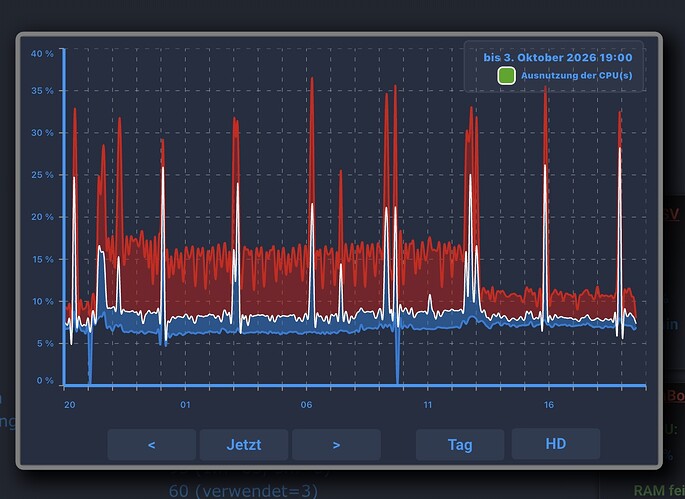The height and width of the screenshot is (499, 685).
Task: Click the '16' hour label on the x-axis
Action: click(549, 405)
